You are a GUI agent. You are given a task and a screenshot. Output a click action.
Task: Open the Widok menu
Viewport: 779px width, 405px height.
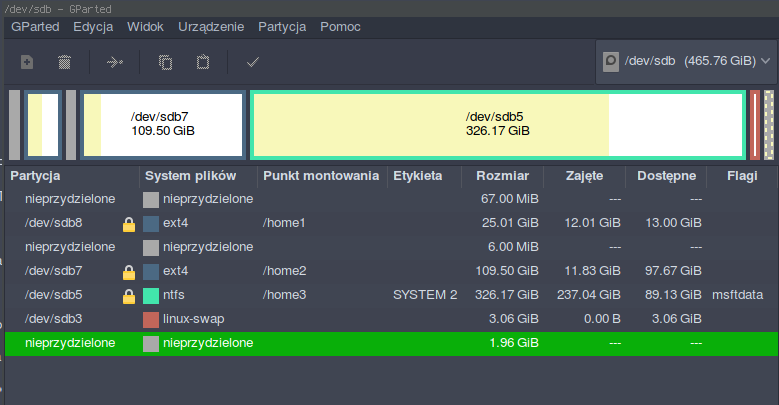click(145, 26)
